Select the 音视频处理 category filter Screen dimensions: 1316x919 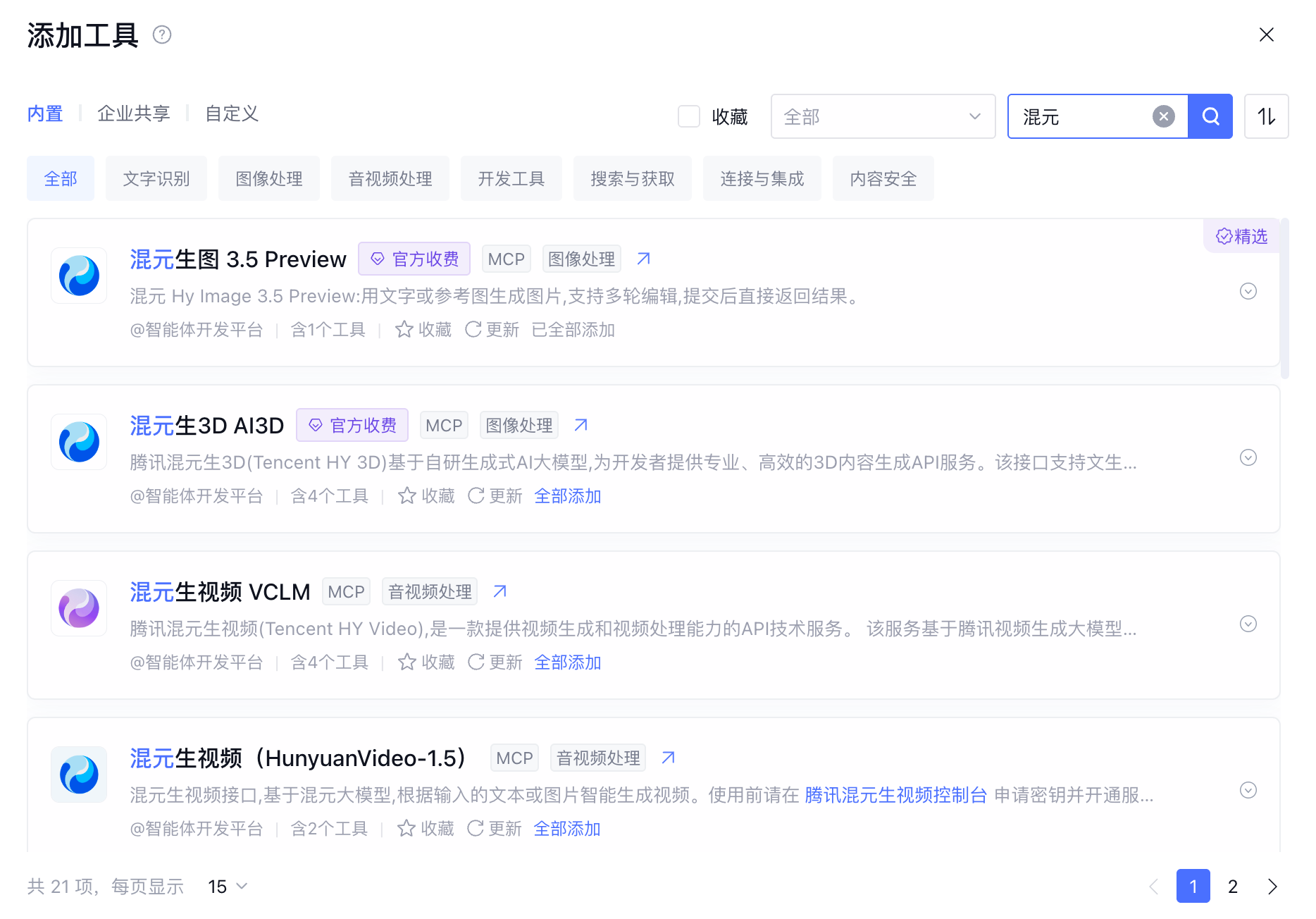[390, 178]
